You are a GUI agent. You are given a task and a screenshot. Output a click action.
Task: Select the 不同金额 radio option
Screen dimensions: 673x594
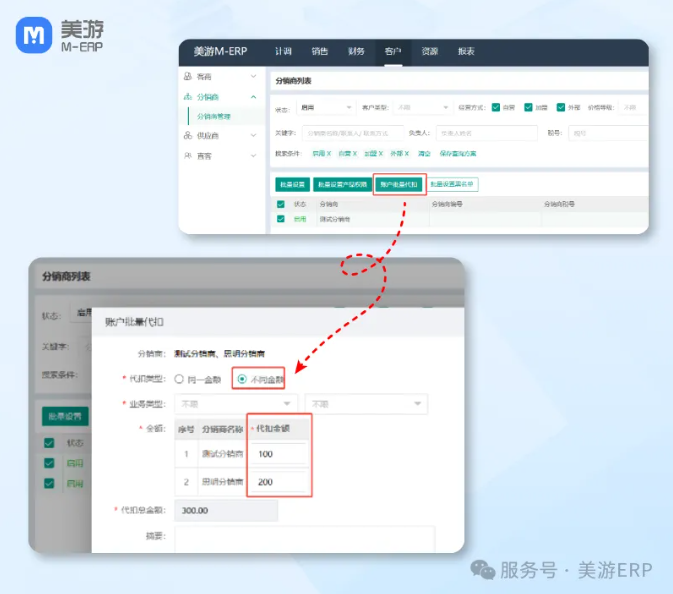242,379
